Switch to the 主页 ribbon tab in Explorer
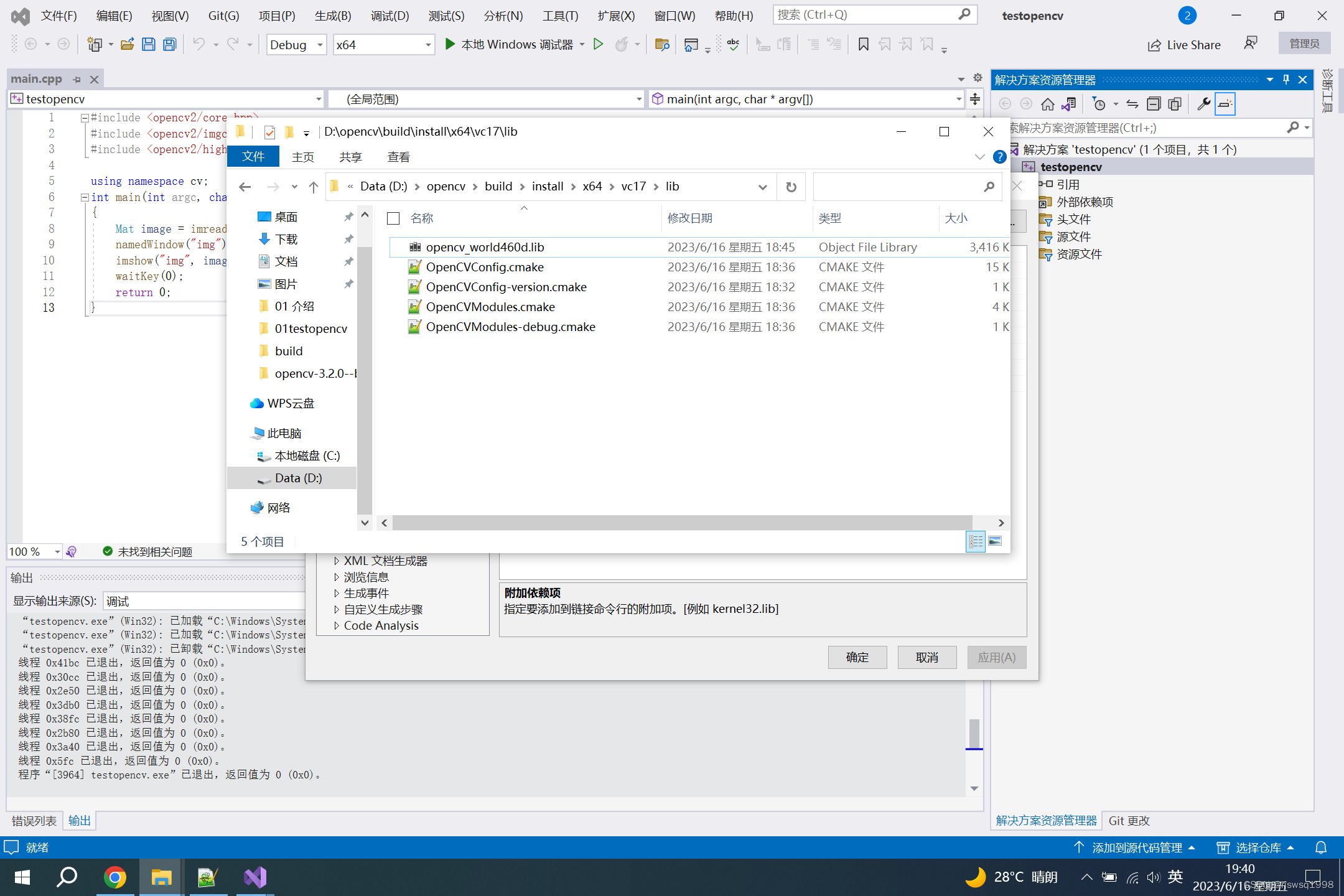This screenshot has width=1344, height=896. (x=303, y=156)
